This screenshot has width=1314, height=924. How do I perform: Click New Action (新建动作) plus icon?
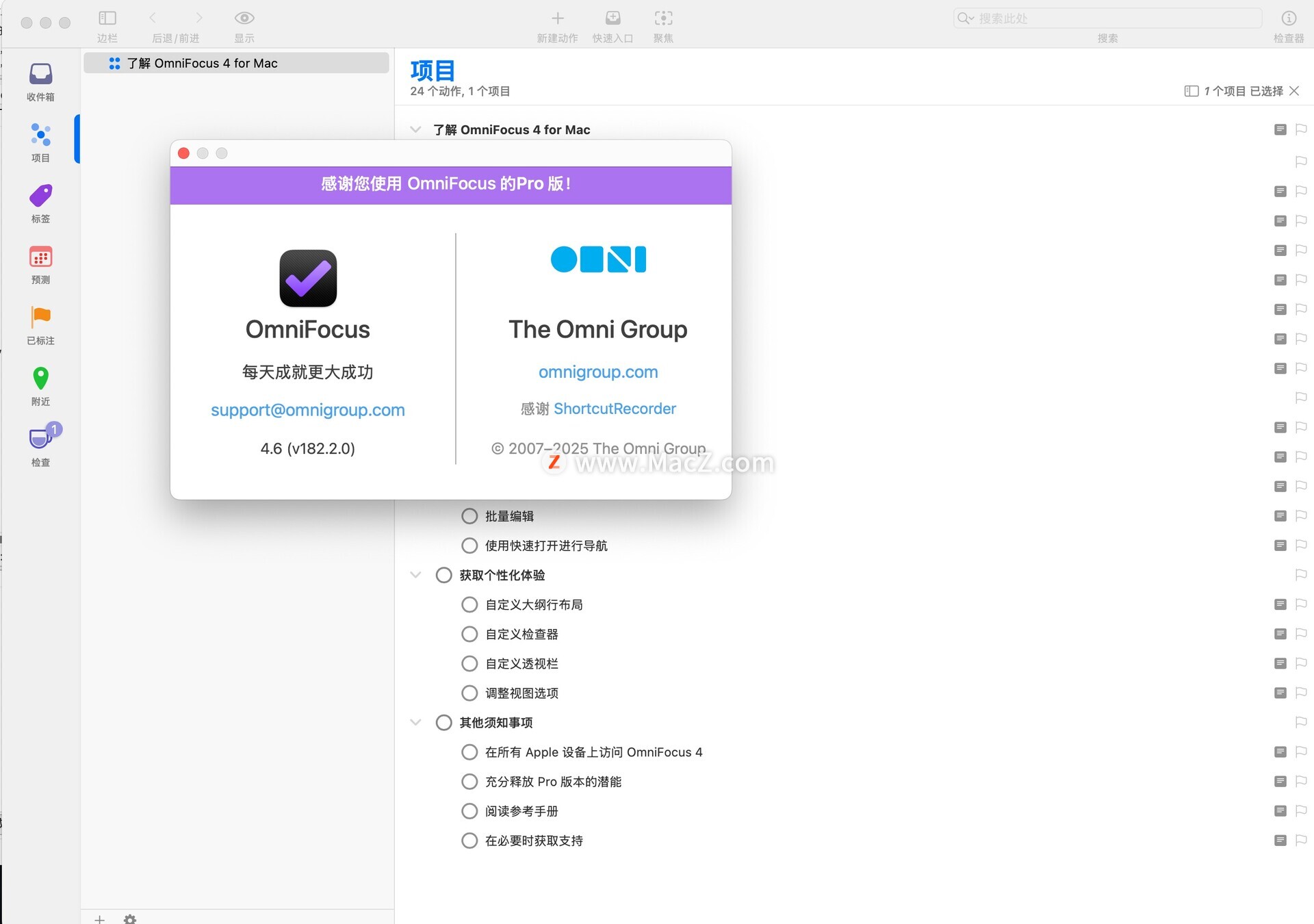[558, 18]
